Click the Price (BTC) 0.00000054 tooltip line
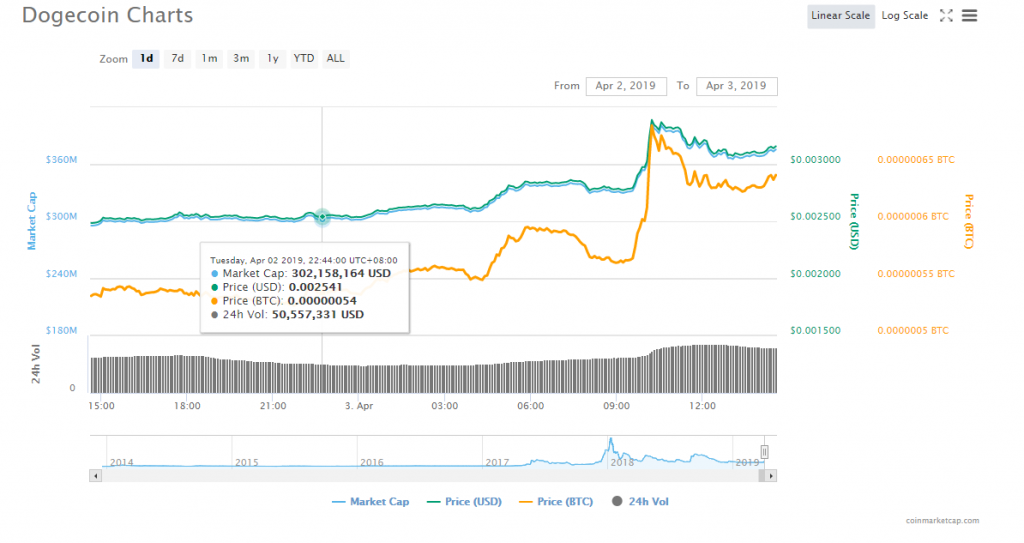 pos(284,301)
